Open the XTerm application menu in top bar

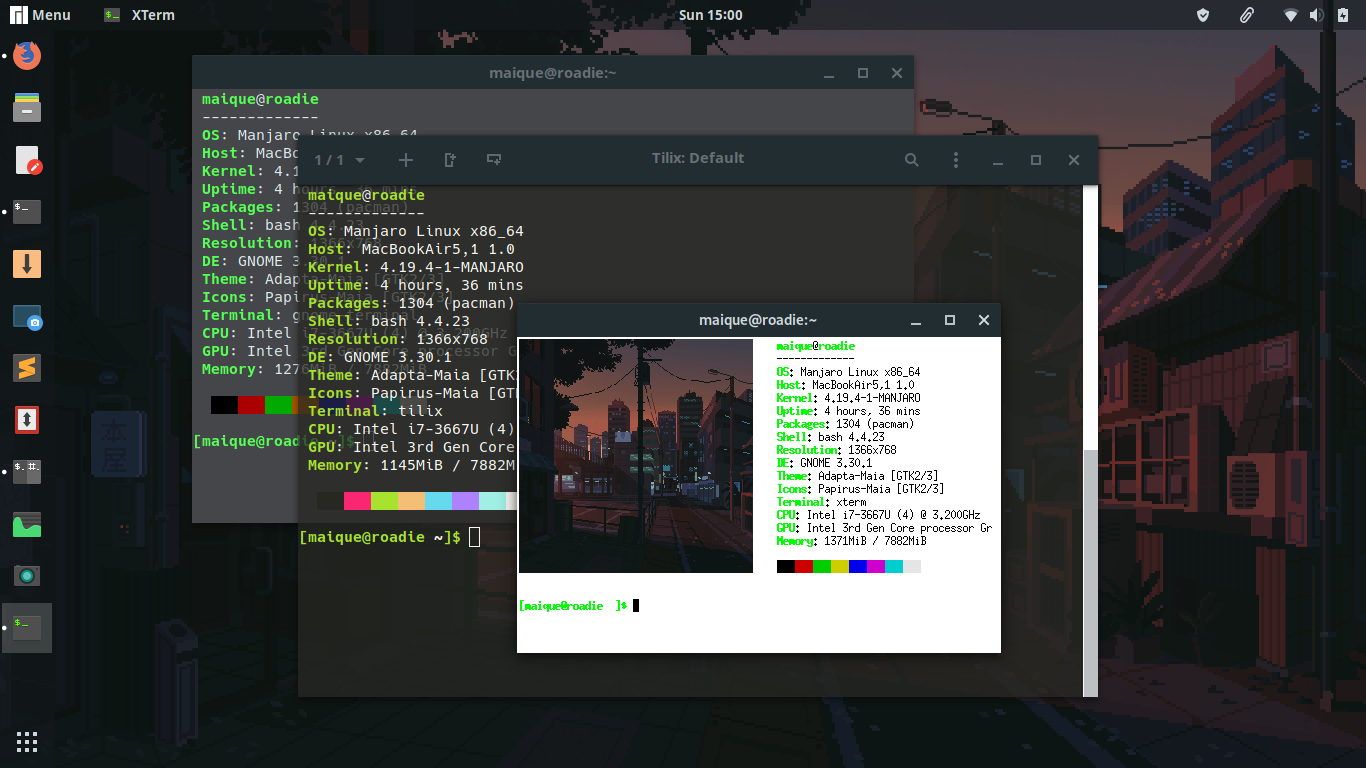click(139, 15)
